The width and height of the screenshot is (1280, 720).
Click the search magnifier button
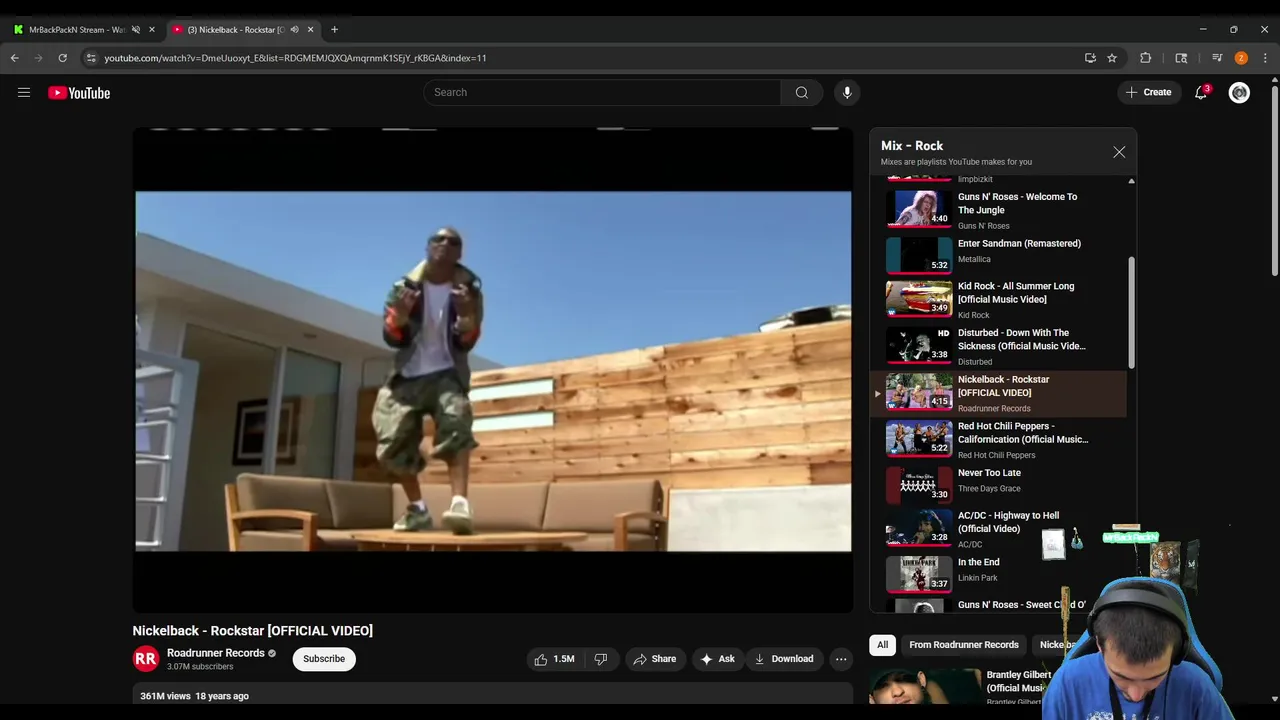[802, 93]
